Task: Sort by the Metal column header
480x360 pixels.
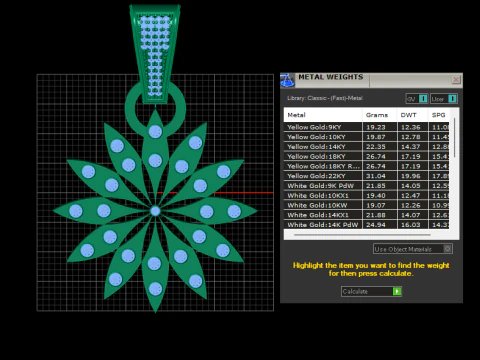Action: [323, 115]
